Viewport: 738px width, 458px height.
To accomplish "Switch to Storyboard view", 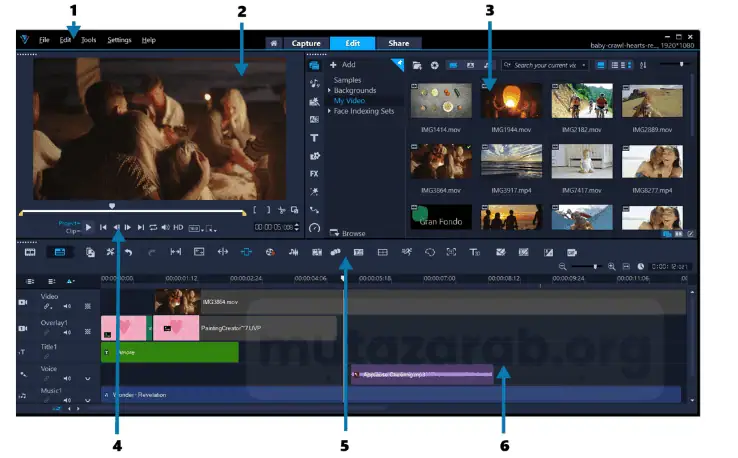I will (30, 252).
